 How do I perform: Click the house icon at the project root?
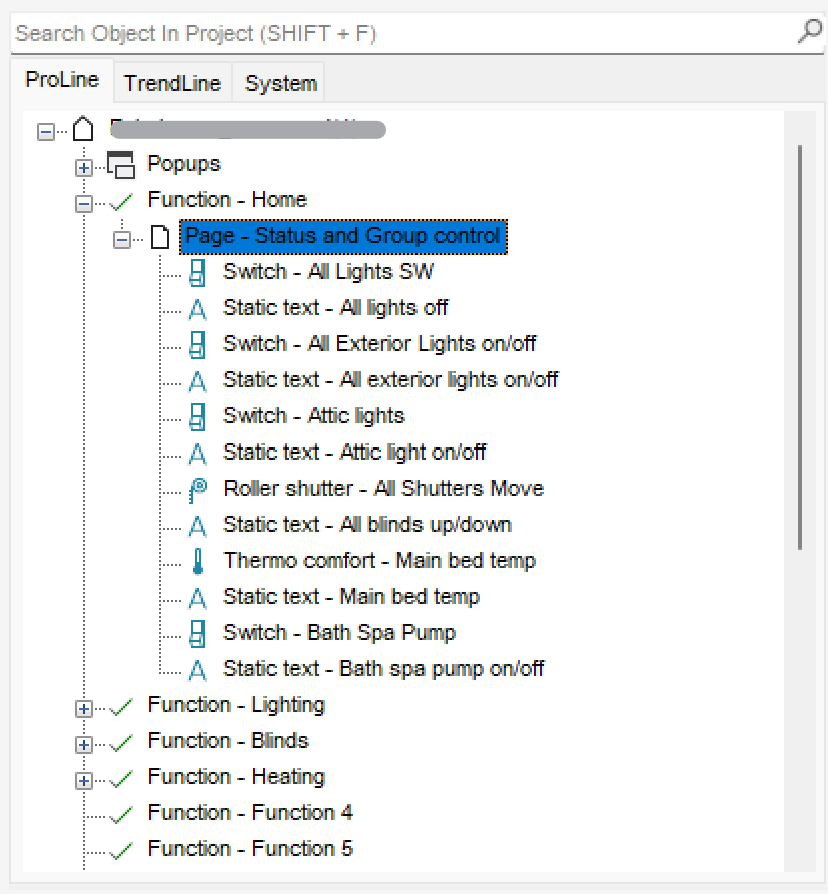84,129
